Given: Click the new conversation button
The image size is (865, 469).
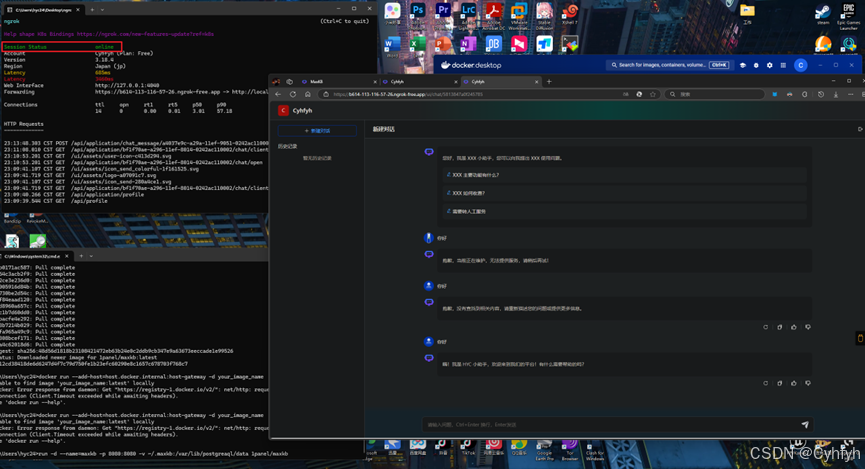Looking at the screenshot, I should [317, 131].
